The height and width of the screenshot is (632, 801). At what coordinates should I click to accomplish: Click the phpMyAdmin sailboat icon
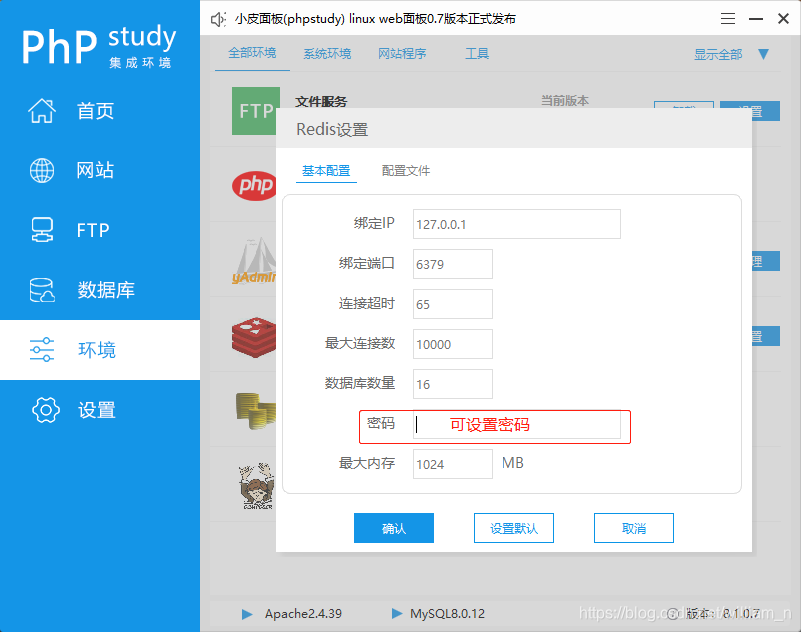click(254, 261)
